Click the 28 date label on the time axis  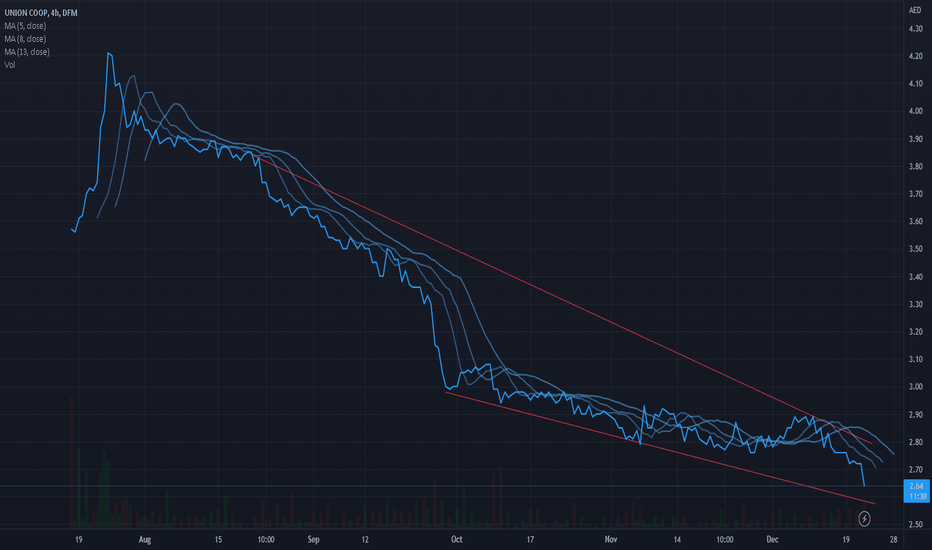tap(893, 539)
